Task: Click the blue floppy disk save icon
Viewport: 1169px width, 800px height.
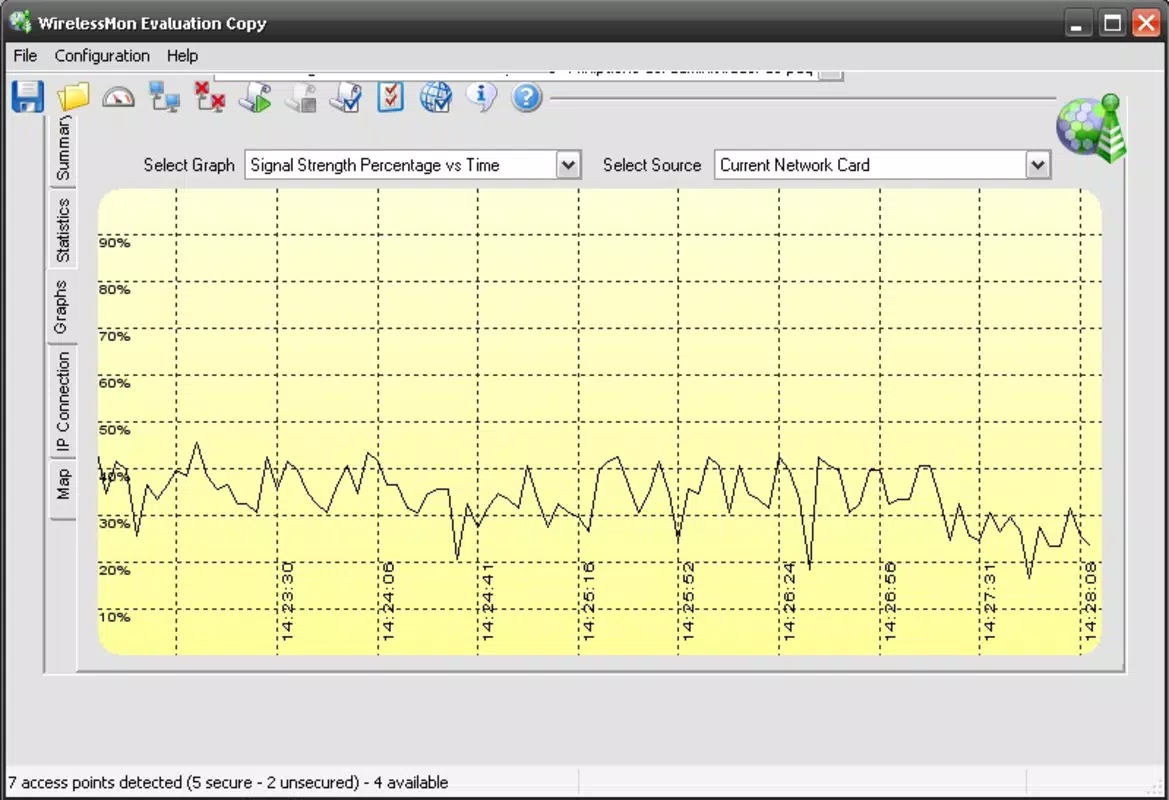Action: click(x=28, y=97)
